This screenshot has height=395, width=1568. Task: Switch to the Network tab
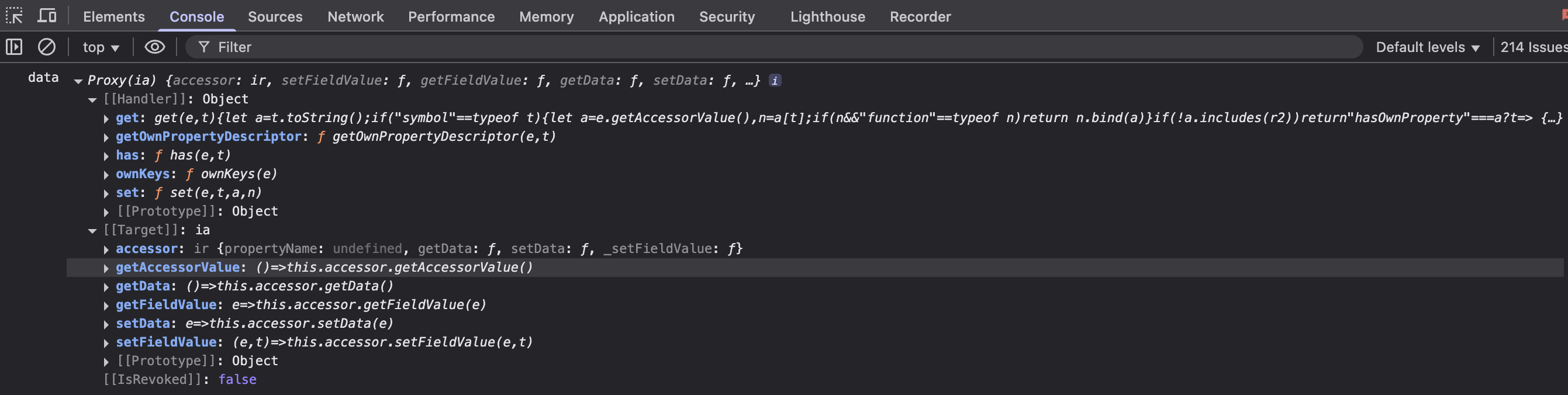coord(355,16)
